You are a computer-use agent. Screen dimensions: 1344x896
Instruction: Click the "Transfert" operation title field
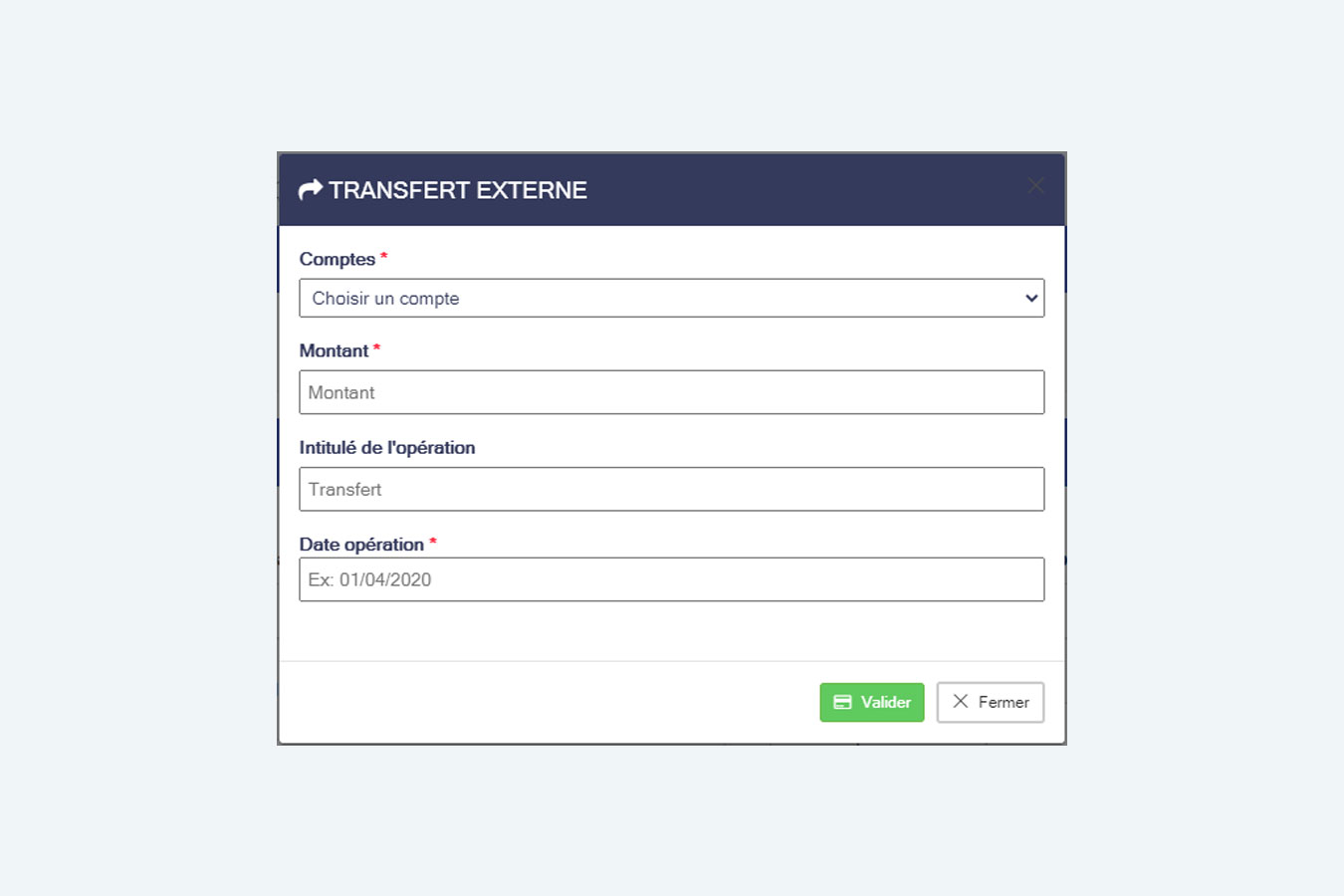[x=671, y=489]
